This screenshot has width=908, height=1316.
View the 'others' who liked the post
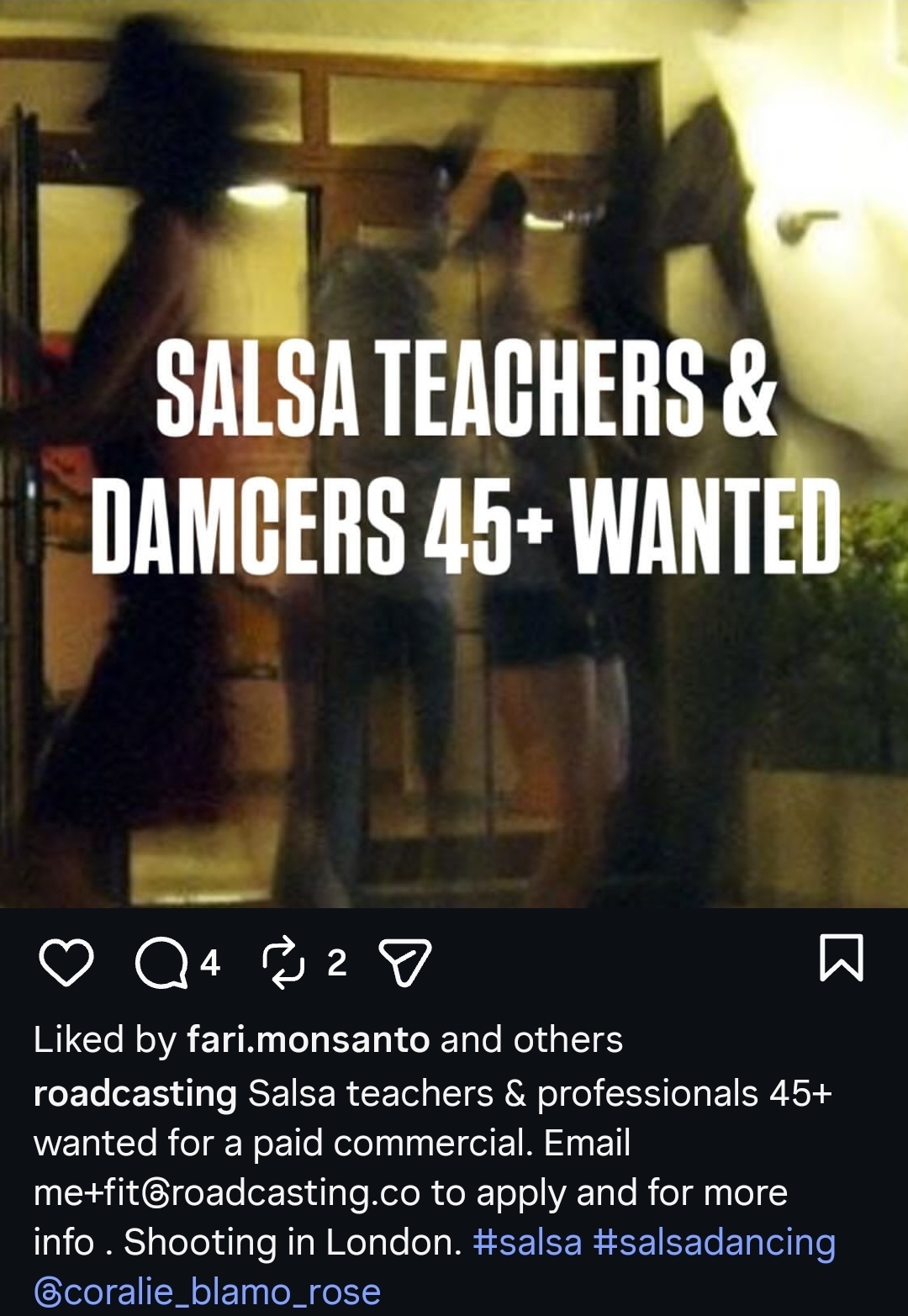click(568, 1040)
